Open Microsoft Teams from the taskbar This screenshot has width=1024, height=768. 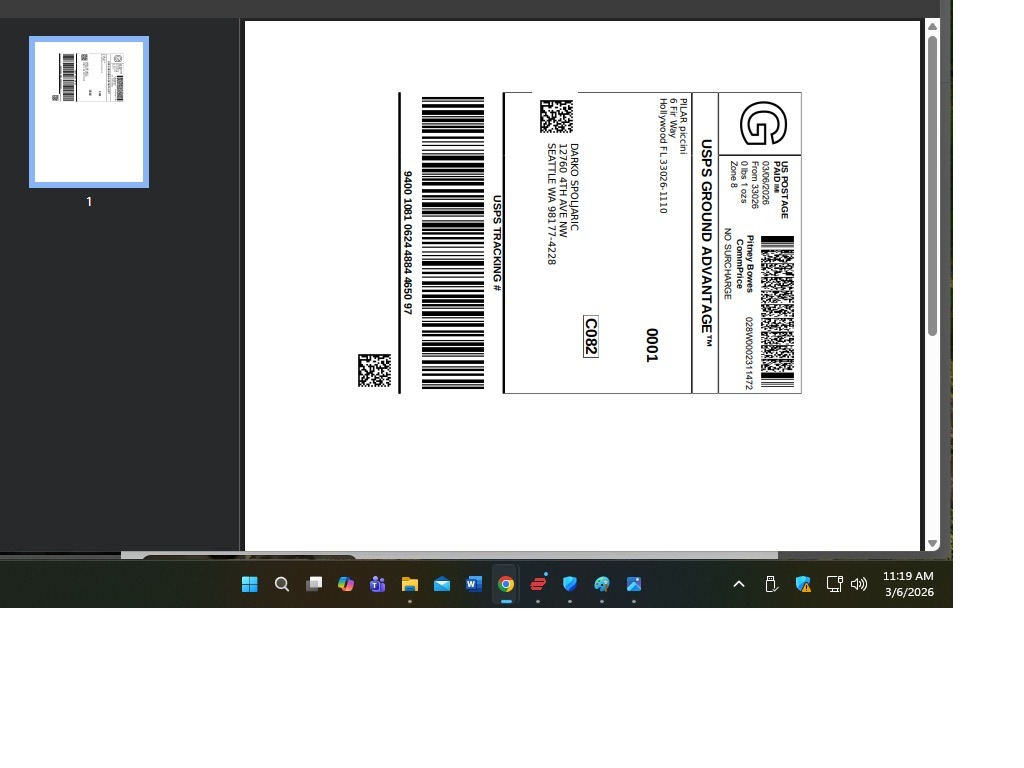coord(378,584)
